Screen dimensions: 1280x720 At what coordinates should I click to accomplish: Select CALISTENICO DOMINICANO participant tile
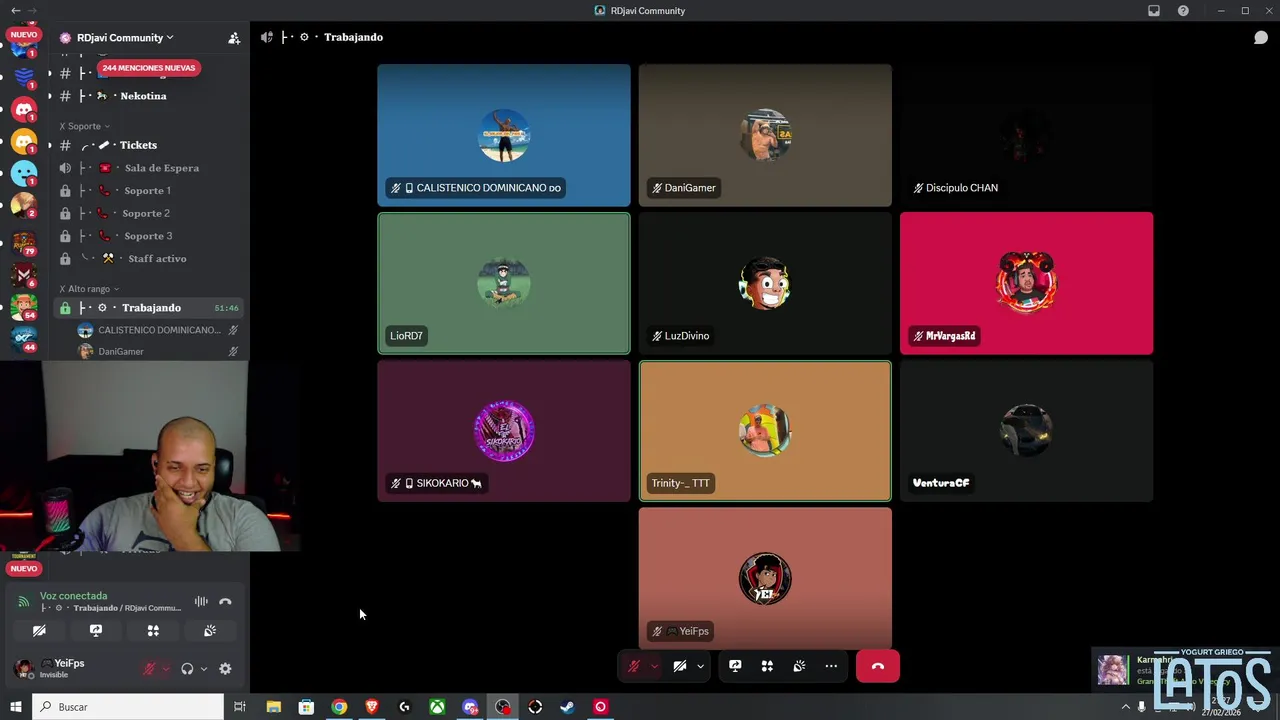tap(504, 135)
